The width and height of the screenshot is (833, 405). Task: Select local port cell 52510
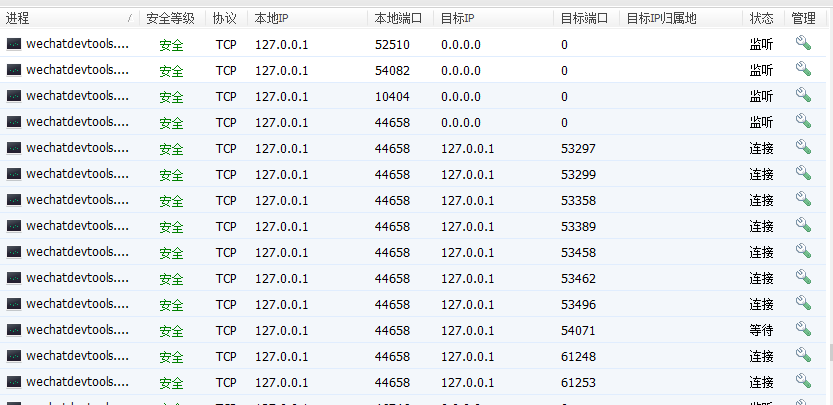click(392, 45)
